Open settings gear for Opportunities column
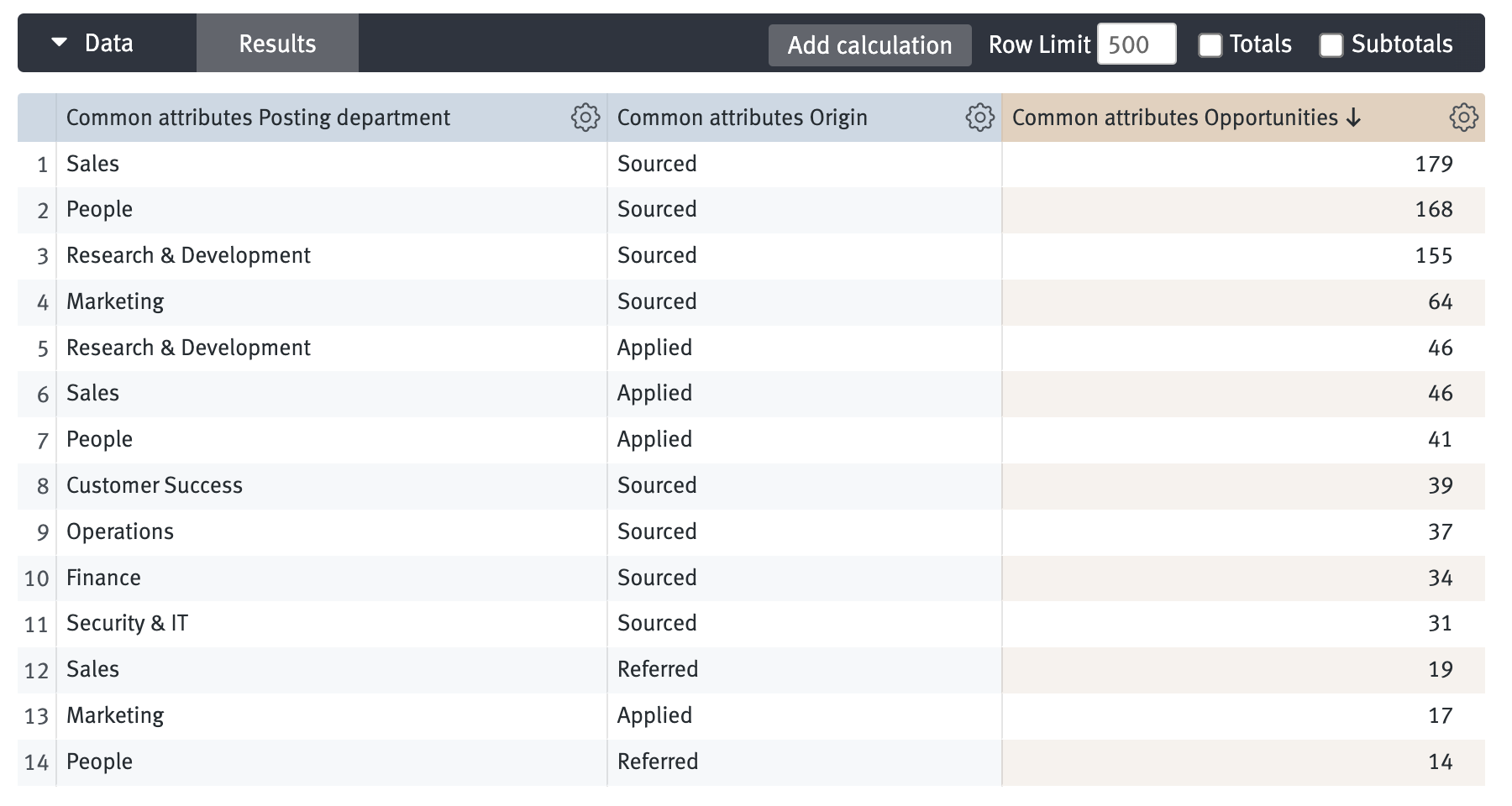 (x=1463, y=118)
